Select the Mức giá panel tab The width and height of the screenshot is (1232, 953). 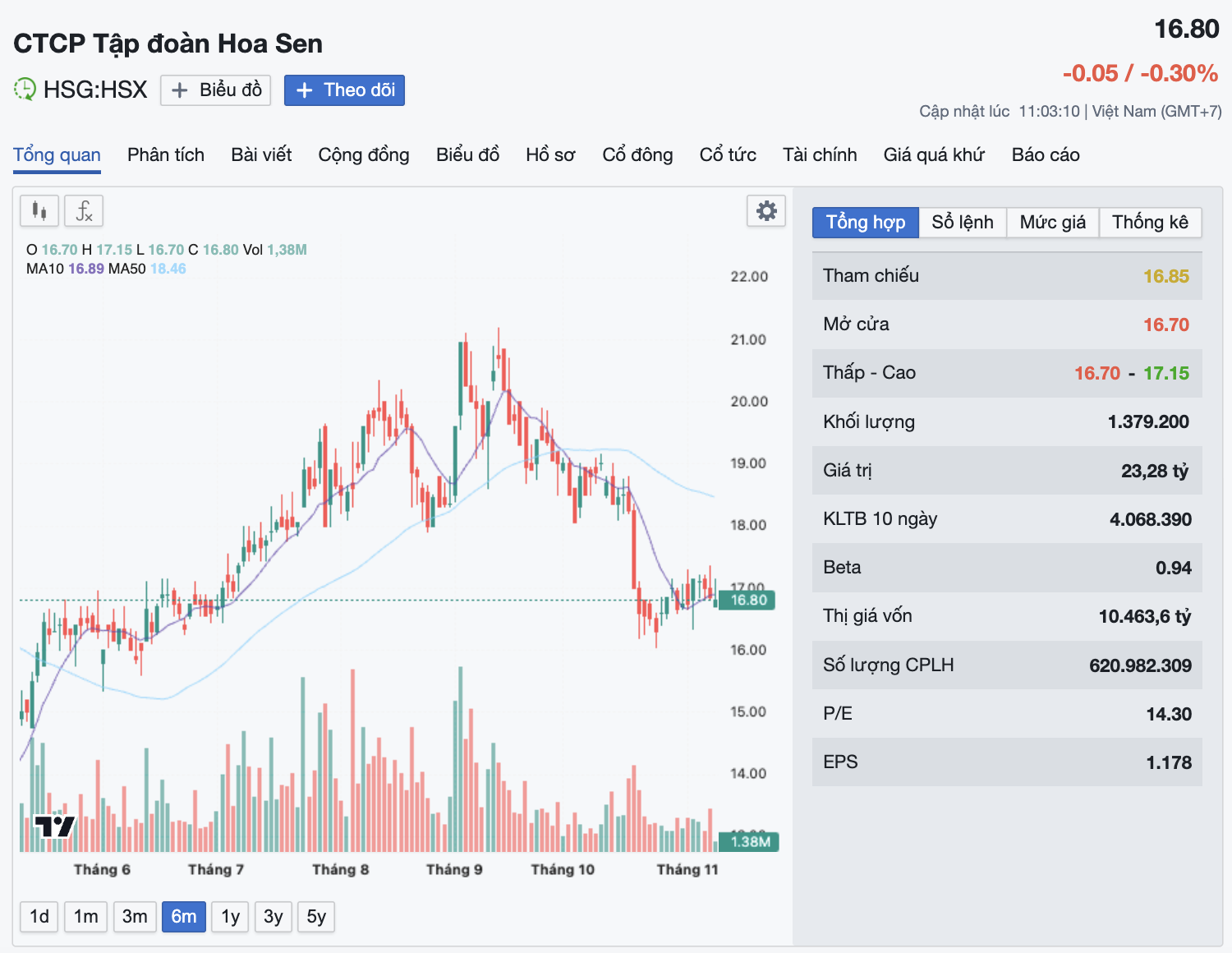click(1052, 222)
